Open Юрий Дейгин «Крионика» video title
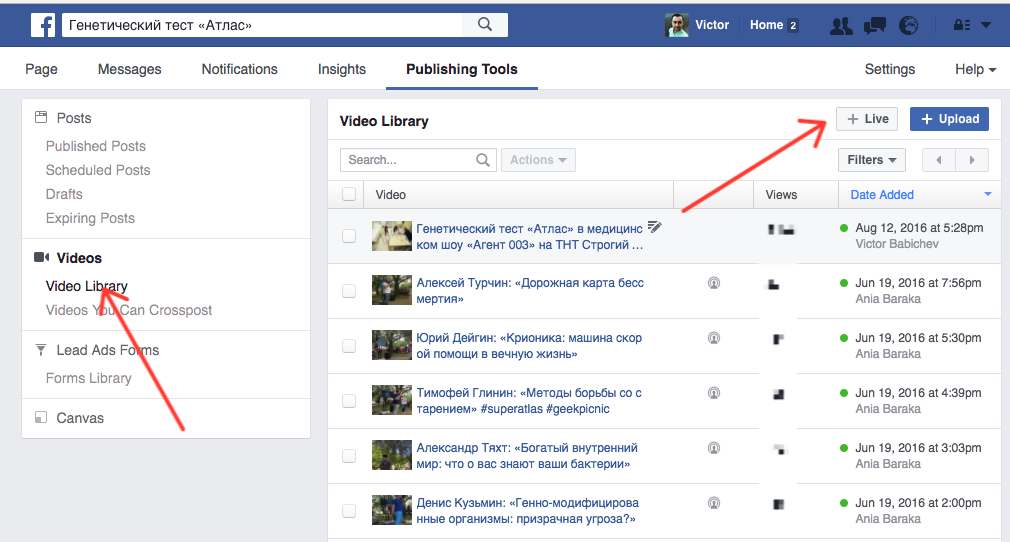 point(529,345)
